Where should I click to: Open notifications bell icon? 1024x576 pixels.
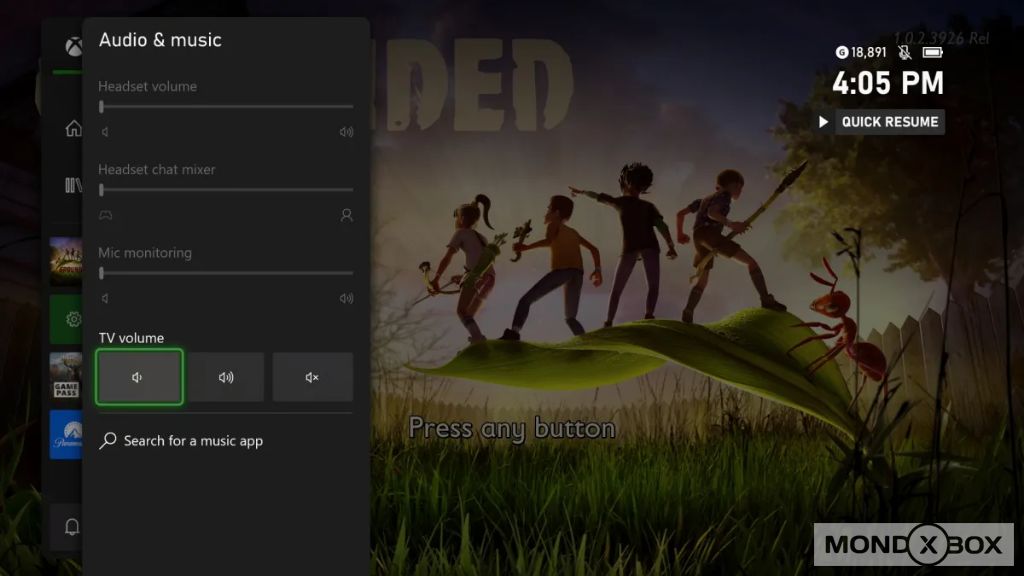tap(72, 527)
